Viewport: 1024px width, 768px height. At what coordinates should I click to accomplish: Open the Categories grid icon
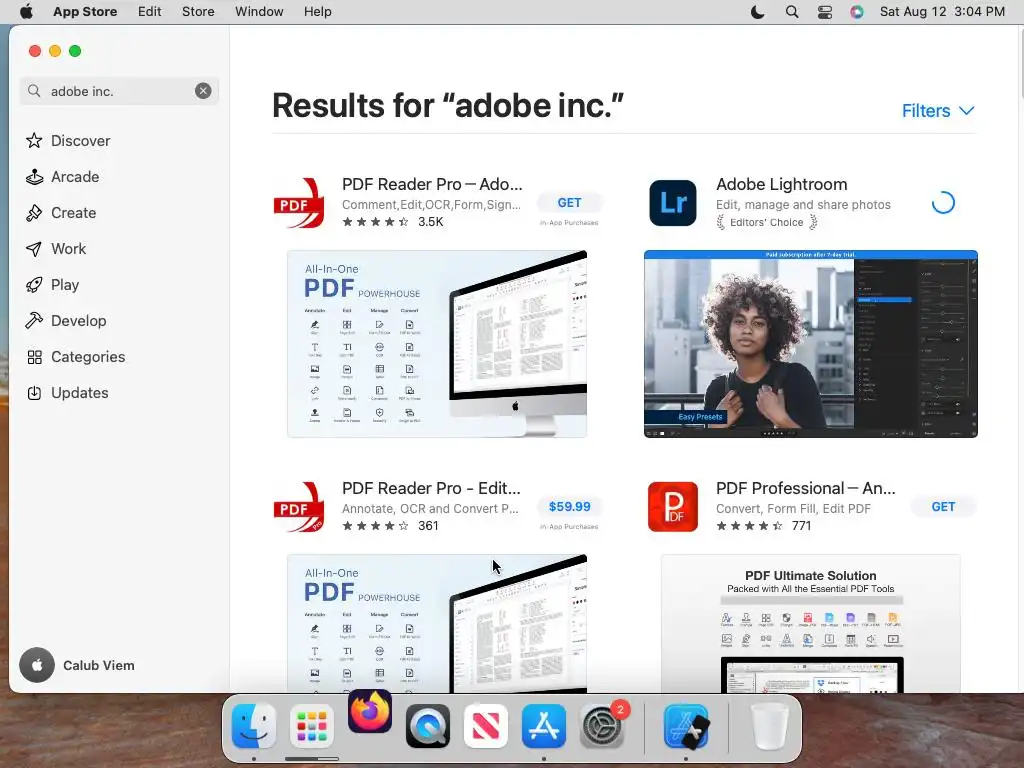point(34,357)
